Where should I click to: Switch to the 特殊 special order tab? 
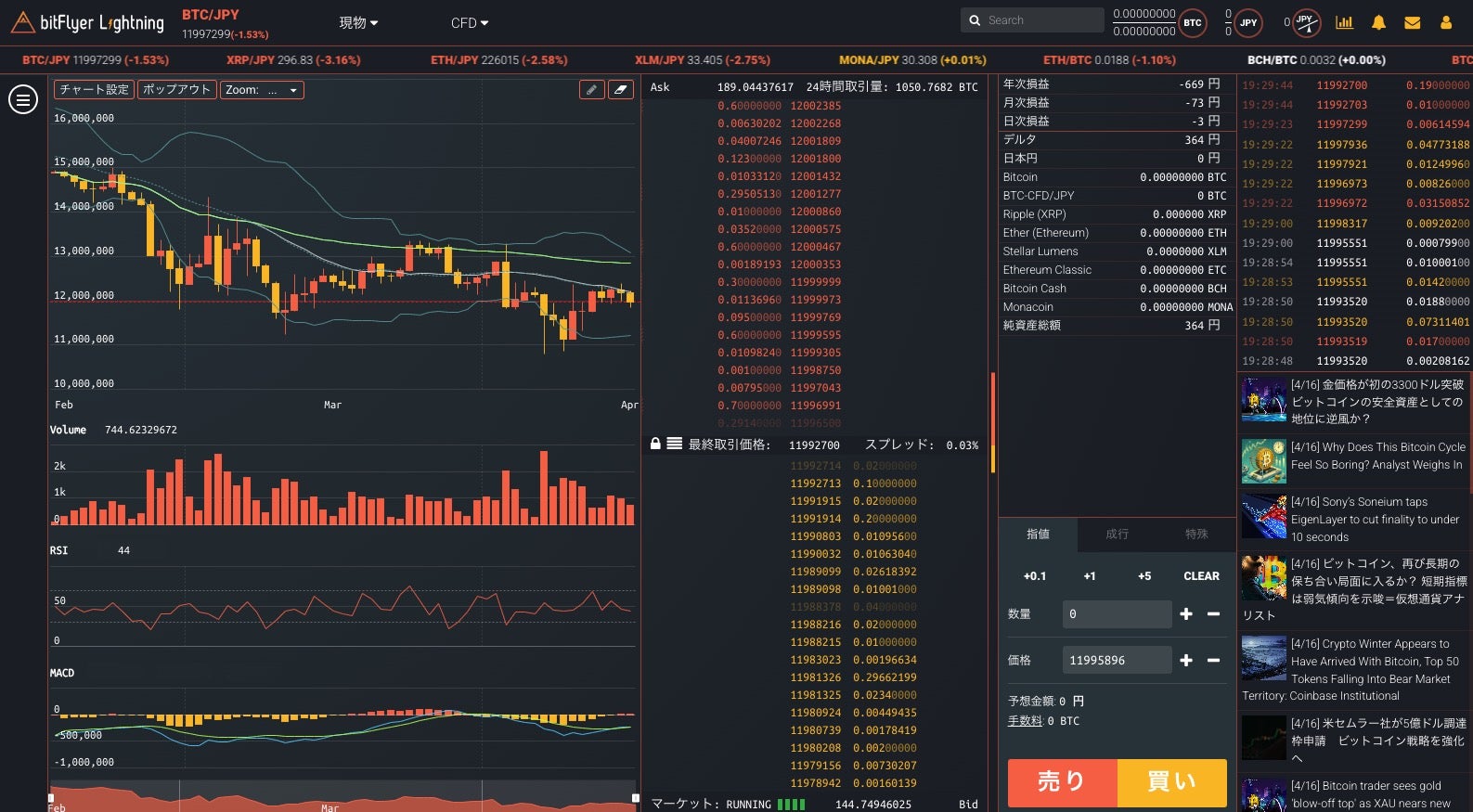1196,534
